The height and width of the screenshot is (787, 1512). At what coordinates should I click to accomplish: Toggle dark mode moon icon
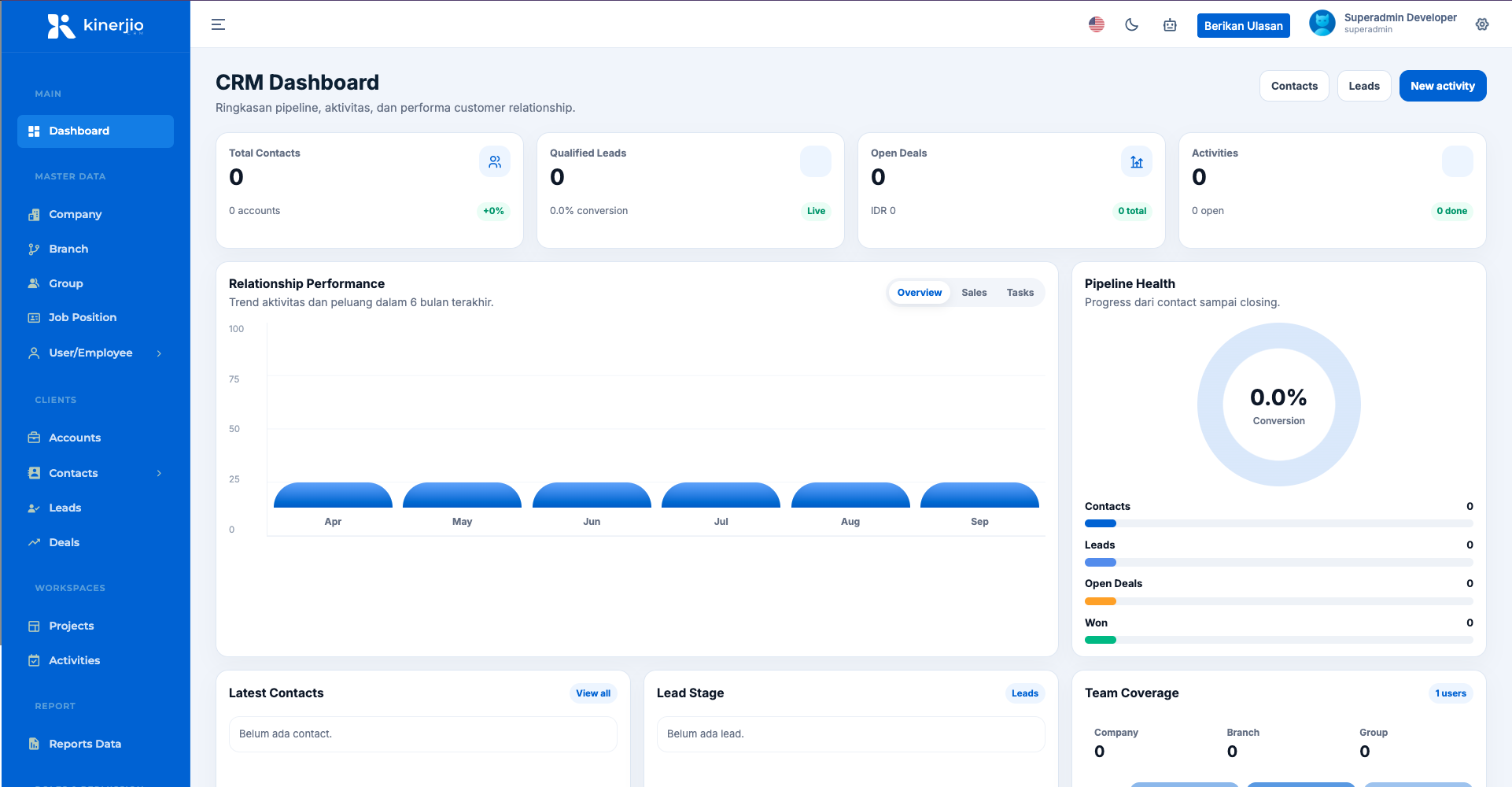tap(1132, 24)
